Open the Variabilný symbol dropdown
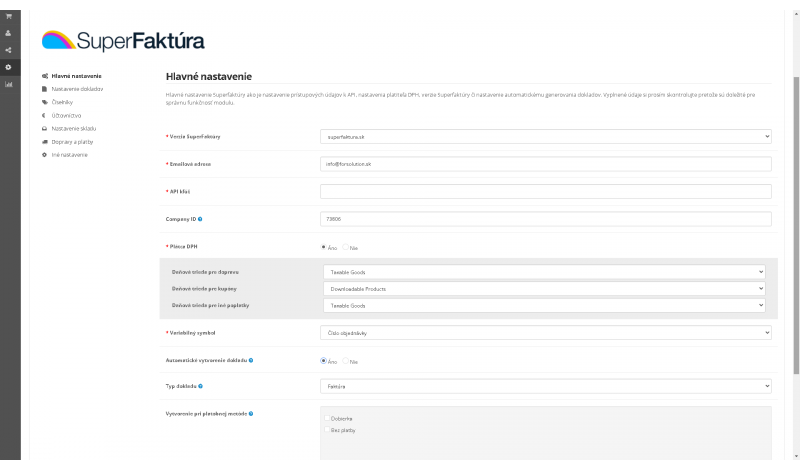Viewport: 800px width, 470px height. point(545,333)
